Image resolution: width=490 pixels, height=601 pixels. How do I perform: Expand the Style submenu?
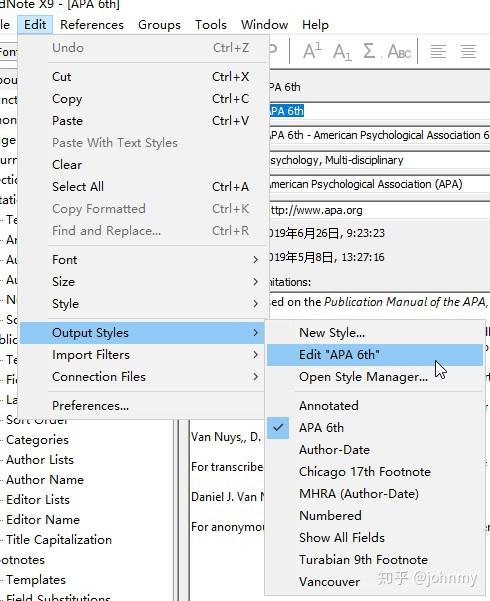[x=144, y=304]
